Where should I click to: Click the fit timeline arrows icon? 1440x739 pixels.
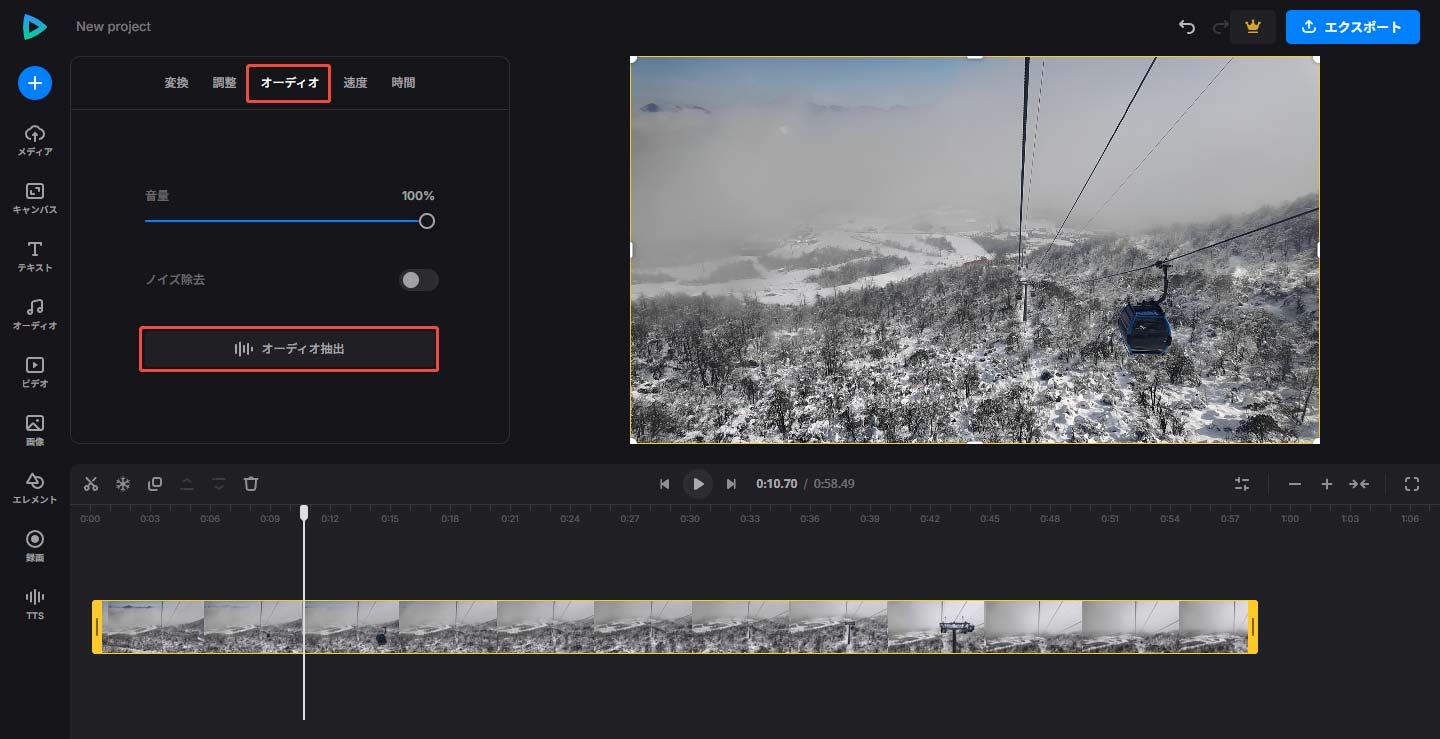[x=1359, y=484]
